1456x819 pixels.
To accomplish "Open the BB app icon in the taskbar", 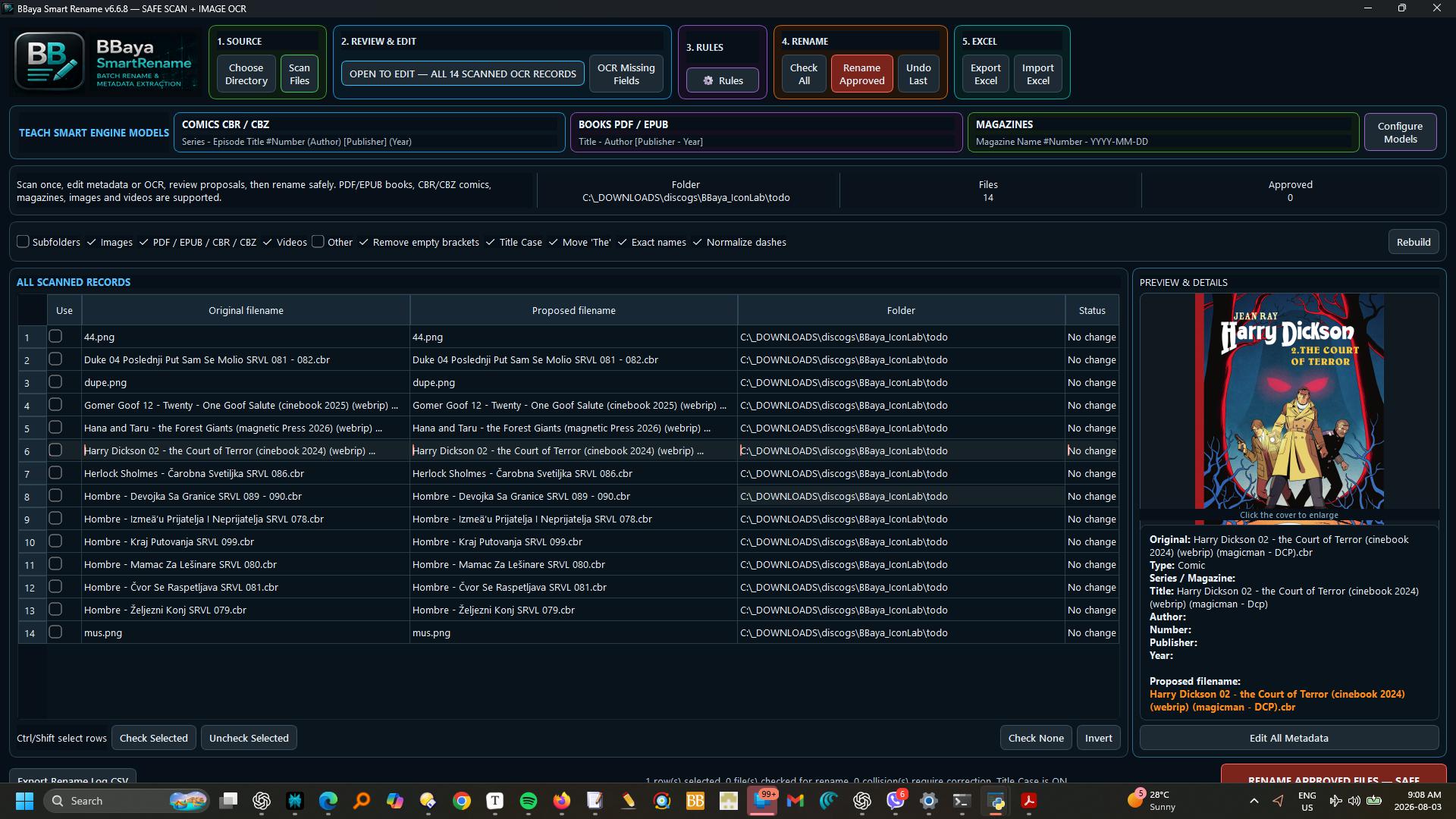I will coord(695,801).
